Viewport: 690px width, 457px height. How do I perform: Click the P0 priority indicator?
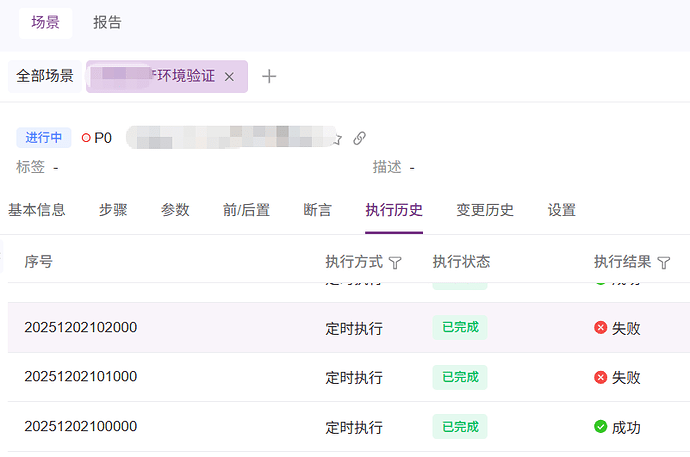click(x=97, y=138)
